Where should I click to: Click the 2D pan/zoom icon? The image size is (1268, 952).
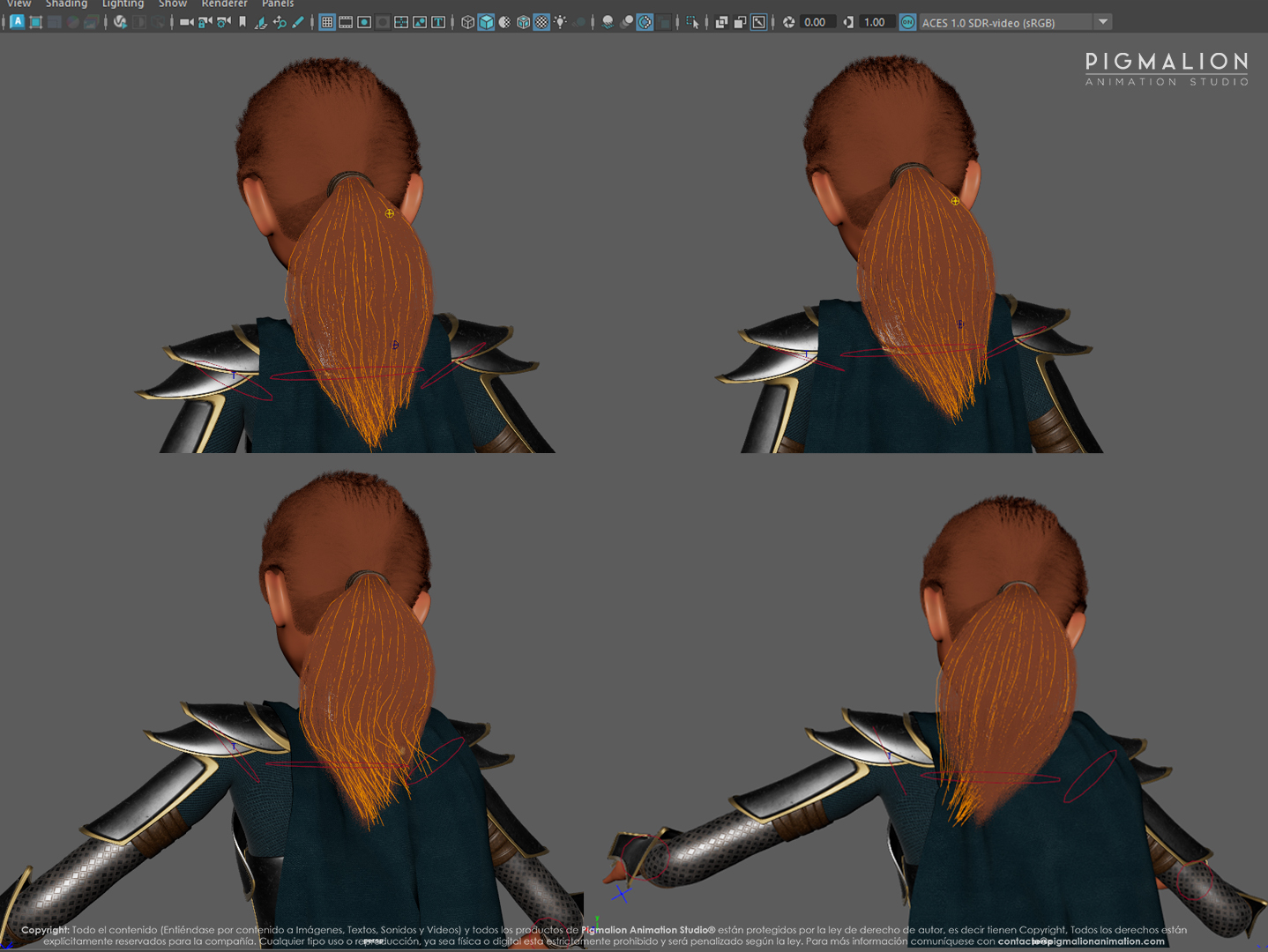(x=280, y=22)
